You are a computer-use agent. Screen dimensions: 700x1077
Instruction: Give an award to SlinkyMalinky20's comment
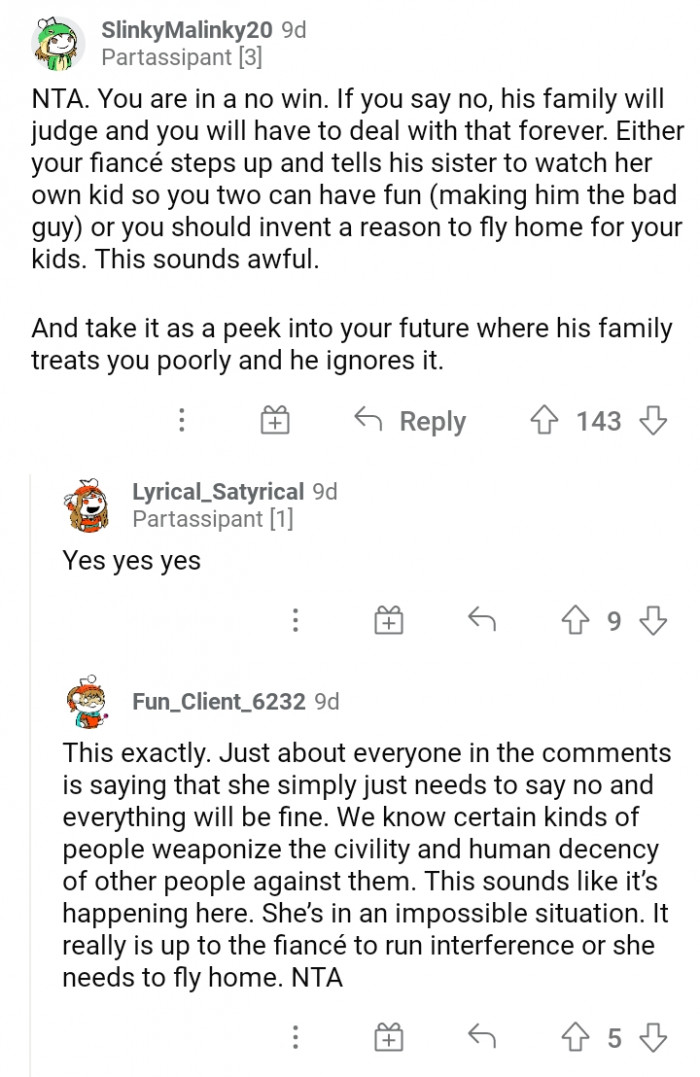pos(275,420)
